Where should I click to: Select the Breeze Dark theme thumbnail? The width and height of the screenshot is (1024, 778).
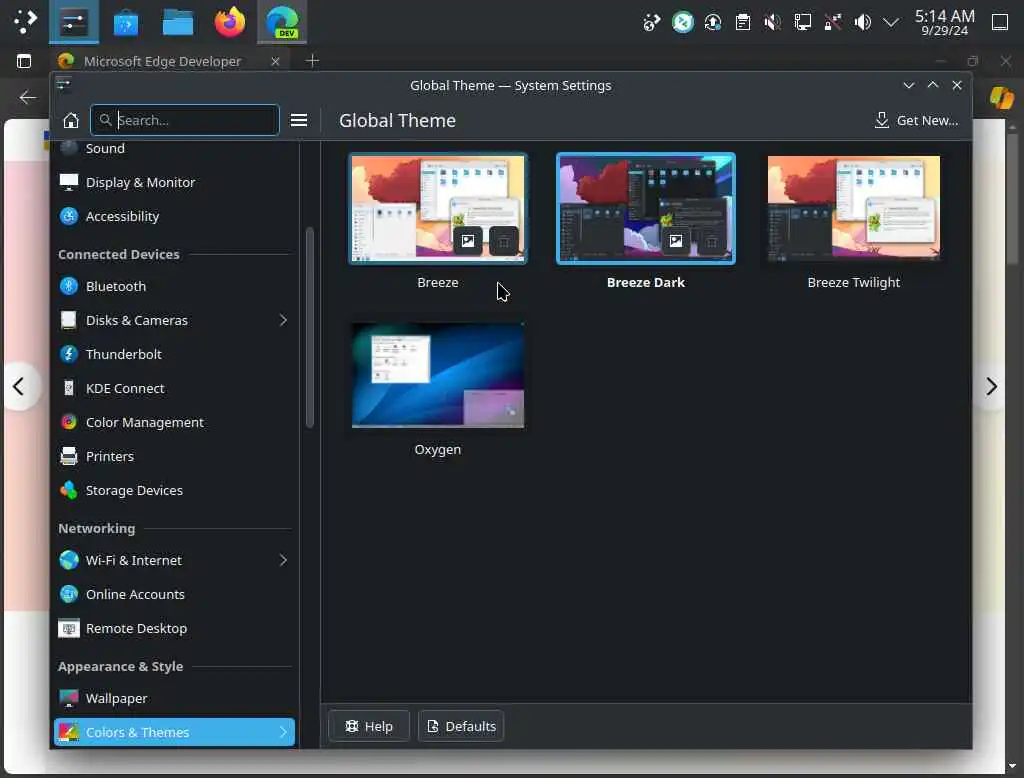[x=645, y=208]
